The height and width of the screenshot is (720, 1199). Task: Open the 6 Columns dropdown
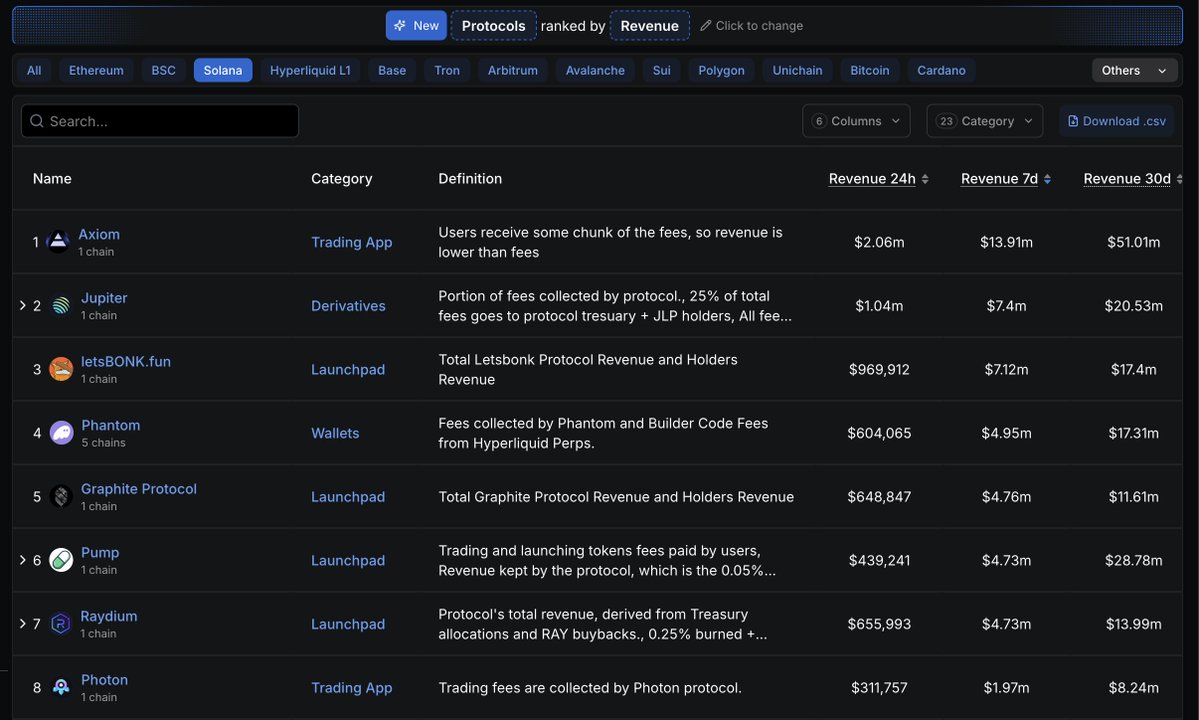click(856, 121)
